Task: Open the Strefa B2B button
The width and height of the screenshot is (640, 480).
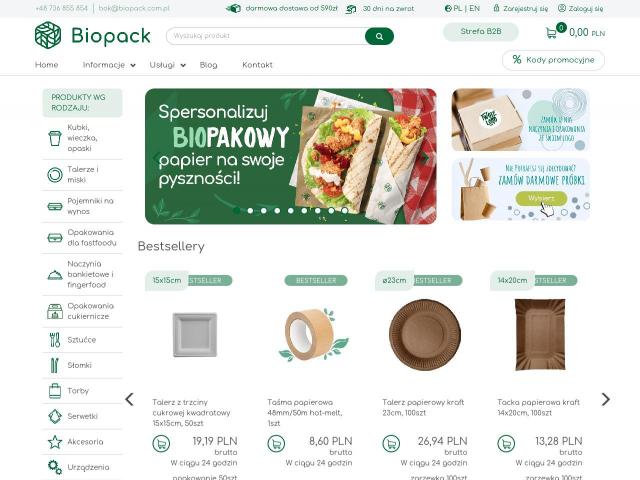Action: point(481,32)
